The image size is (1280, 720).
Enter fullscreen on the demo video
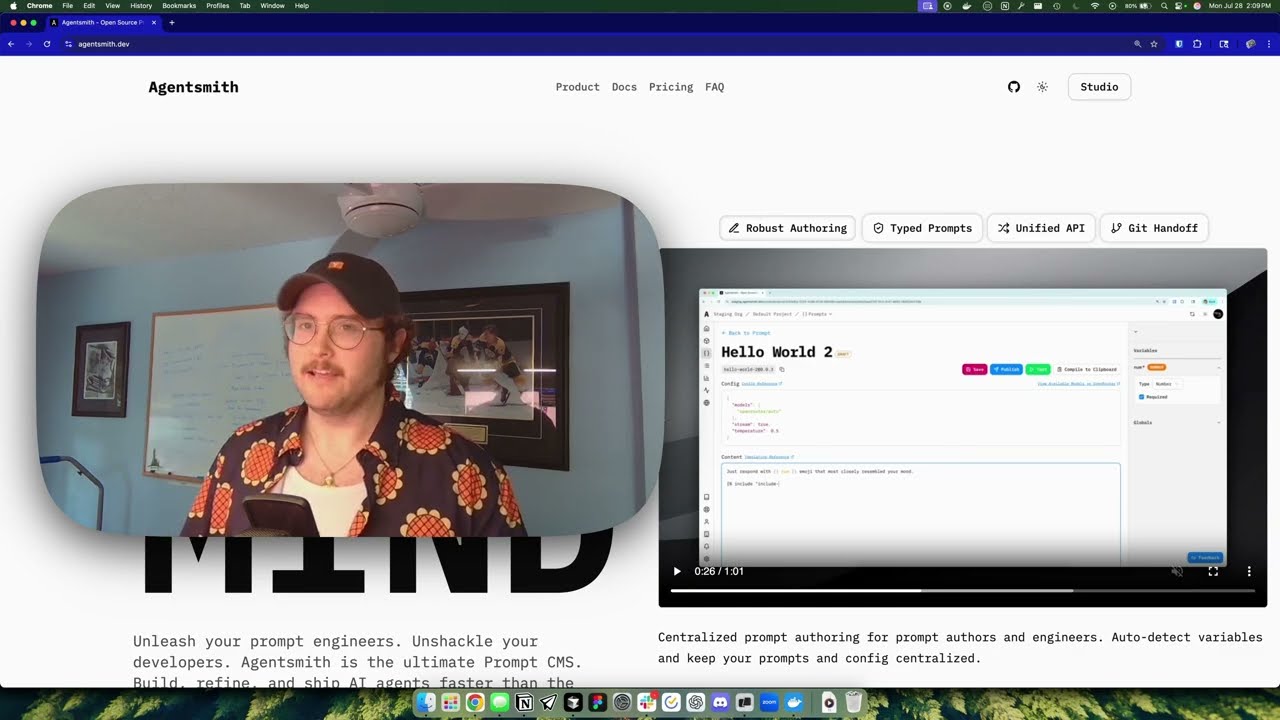point(1213,571)
